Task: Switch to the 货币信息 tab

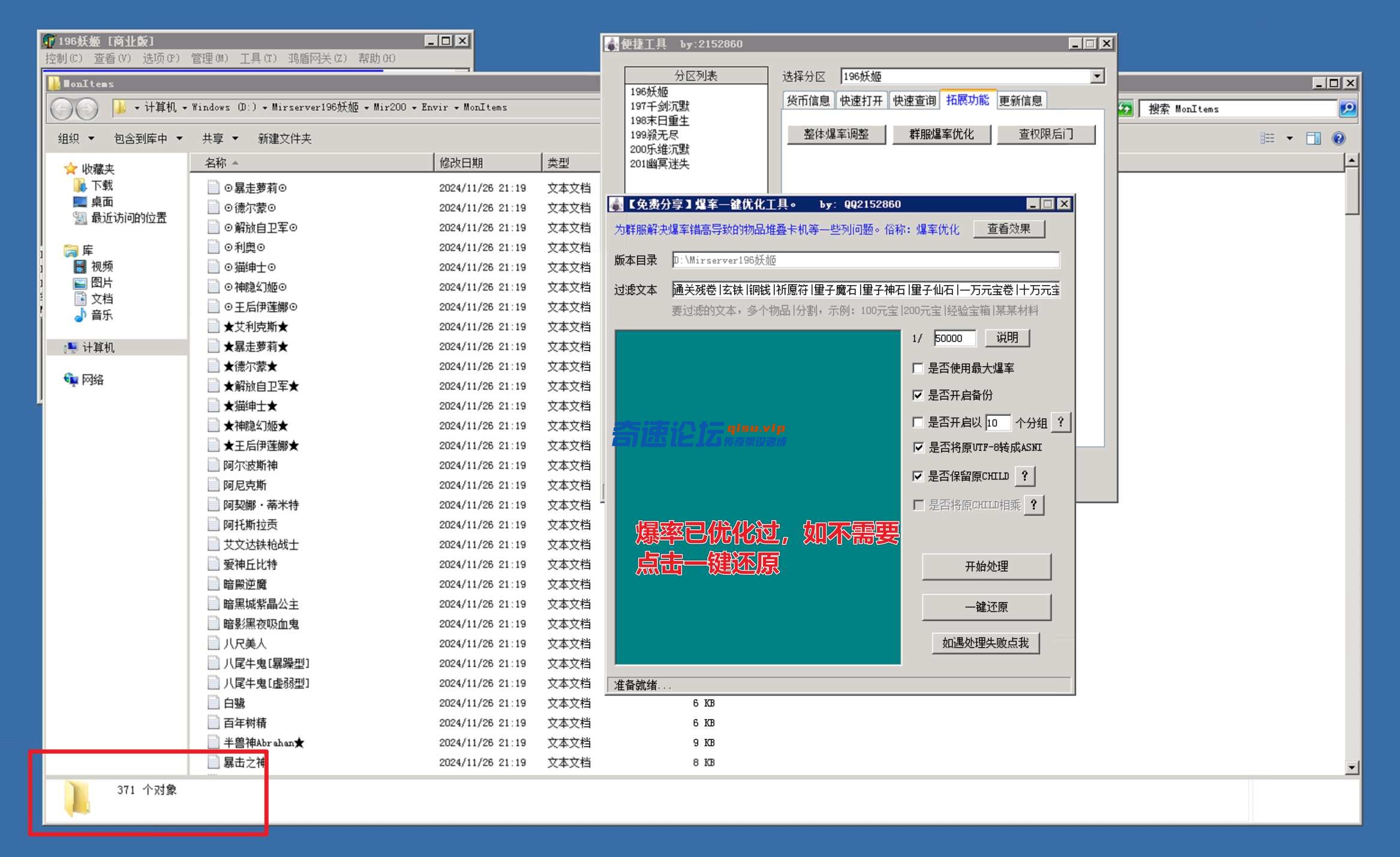Action: pos(807,100)
